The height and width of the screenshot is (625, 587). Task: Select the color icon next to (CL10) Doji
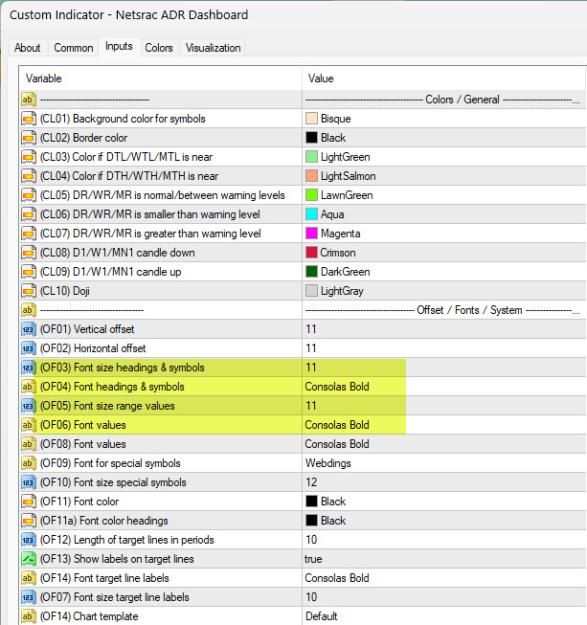[x=28, y=291]
